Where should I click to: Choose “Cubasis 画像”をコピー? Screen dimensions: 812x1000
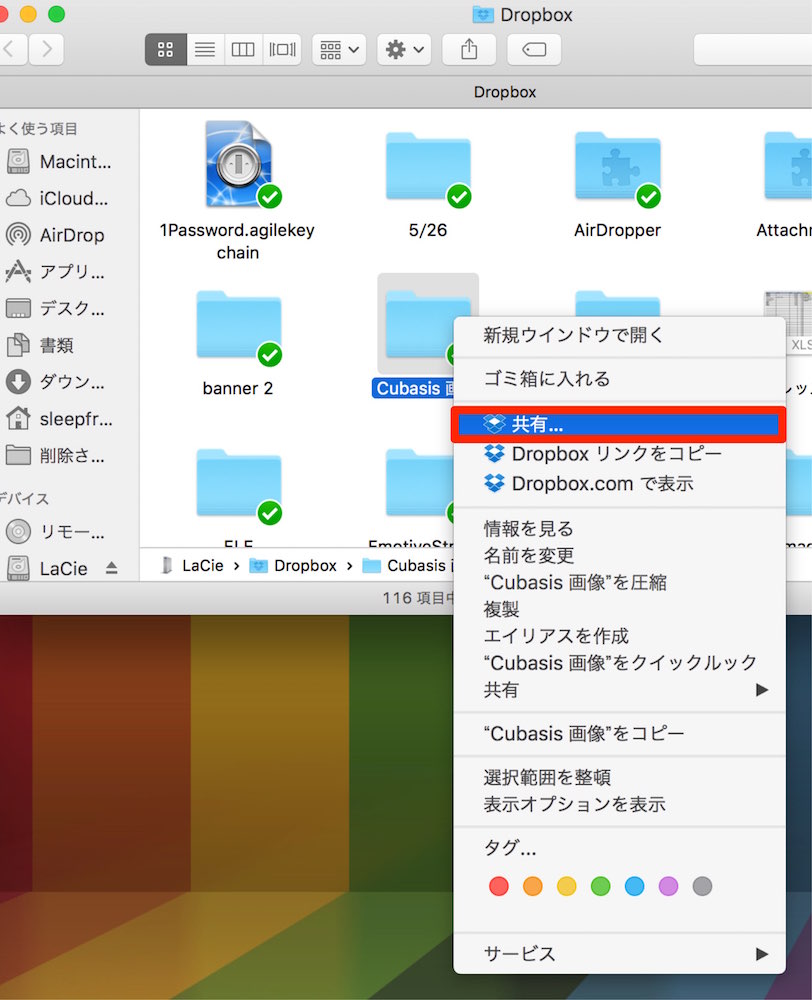(x=619, y=733)
